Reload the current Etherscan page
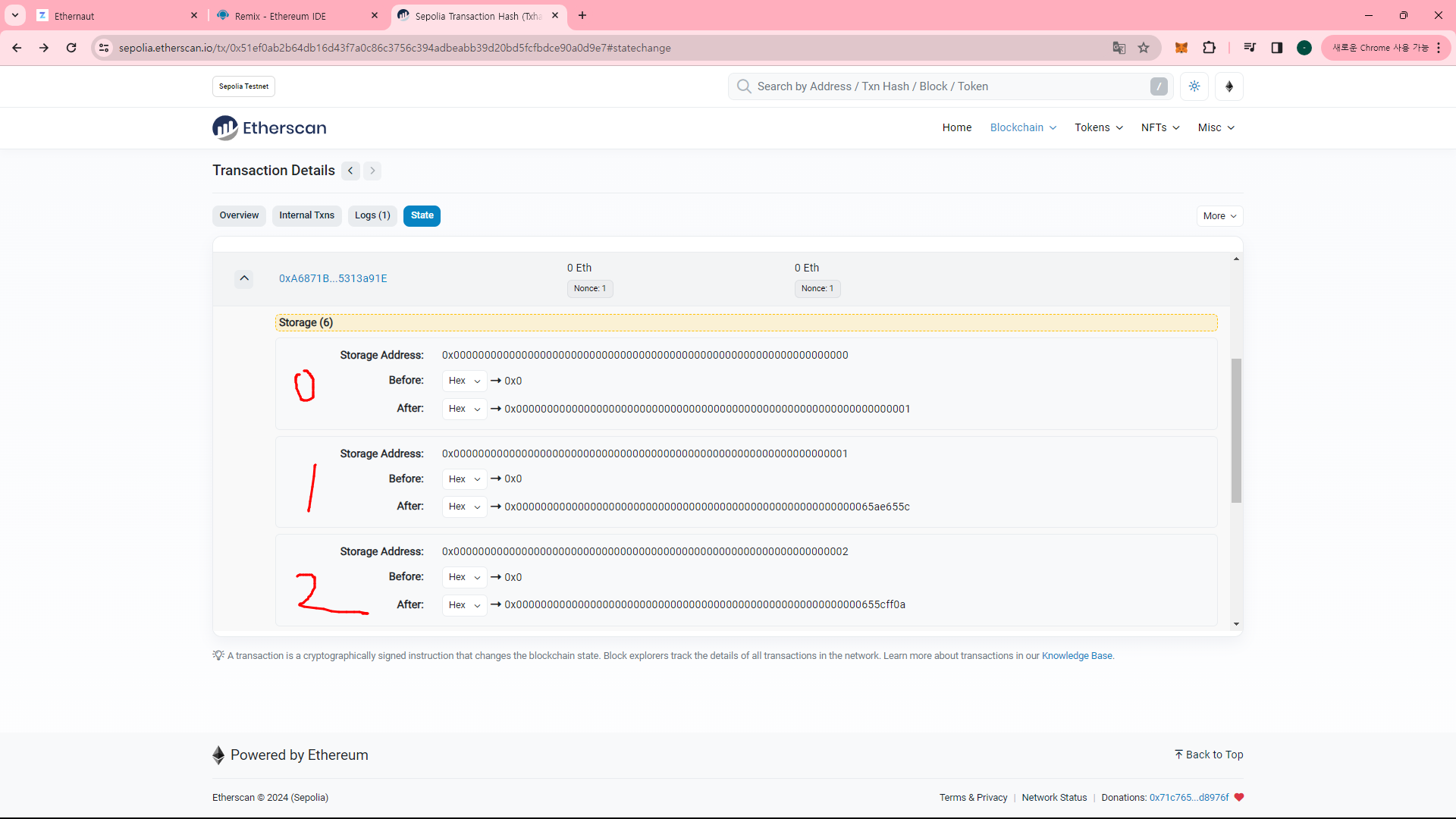1456x819 pixels. click(71, 48)
